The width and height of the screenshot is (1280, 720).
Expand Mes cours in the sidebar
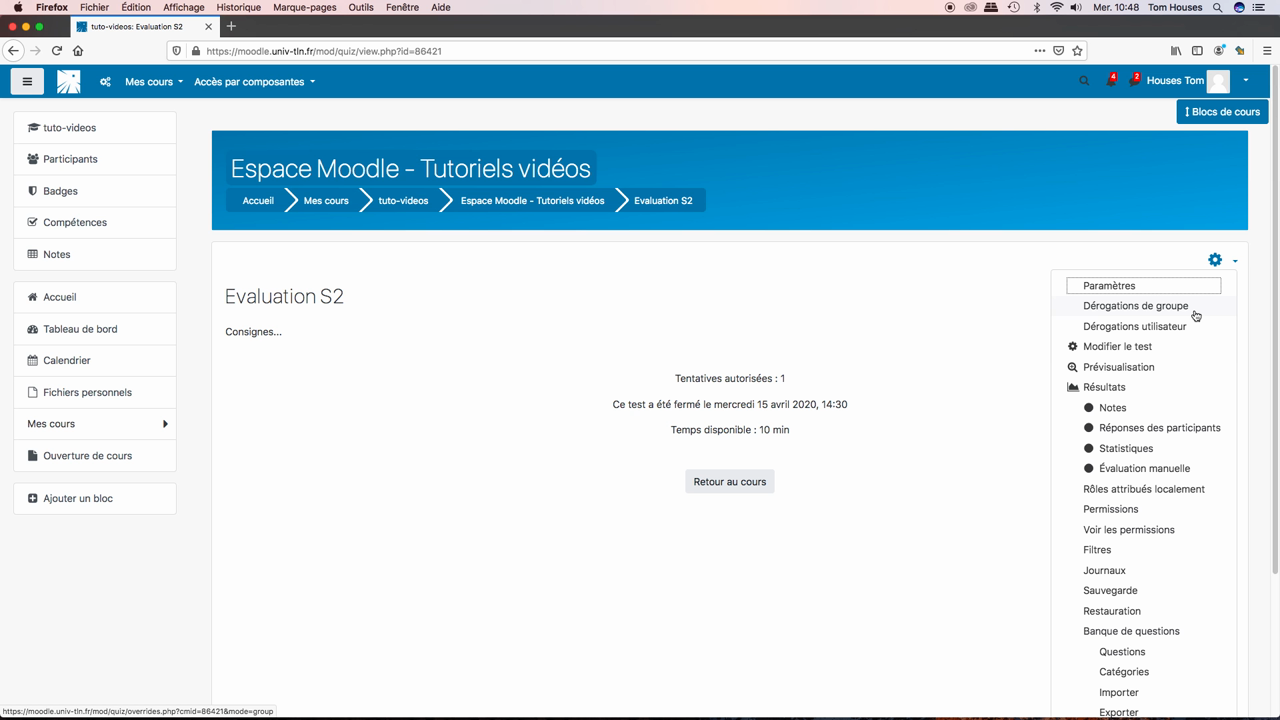point(95,424)
